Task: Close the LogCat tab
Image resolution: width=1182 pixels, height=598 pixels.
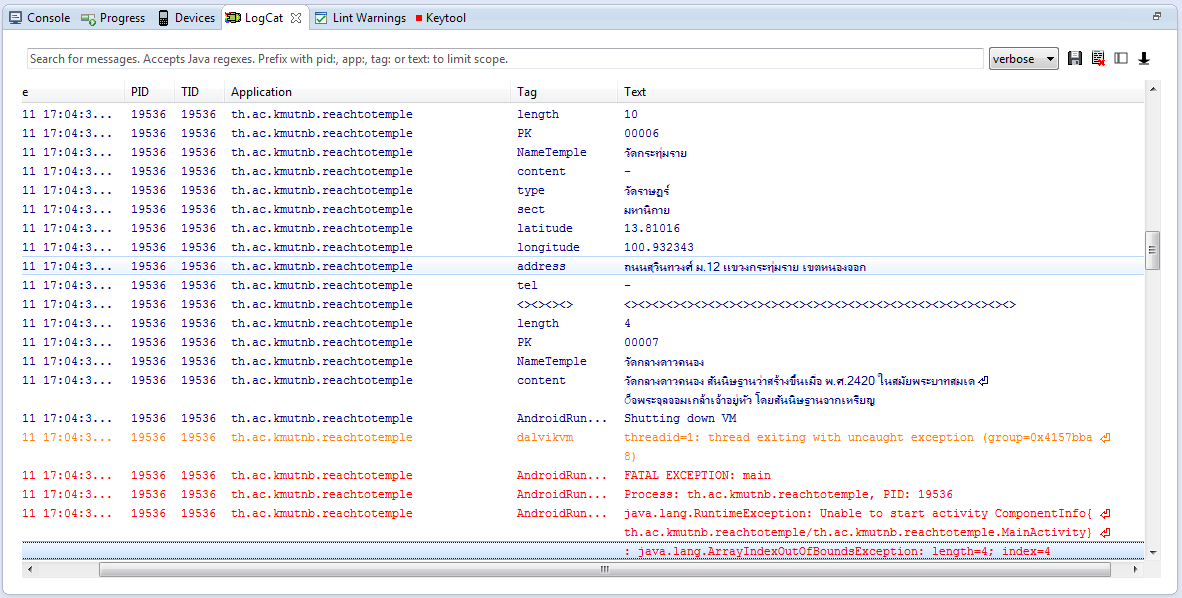Action: (295, 18)
